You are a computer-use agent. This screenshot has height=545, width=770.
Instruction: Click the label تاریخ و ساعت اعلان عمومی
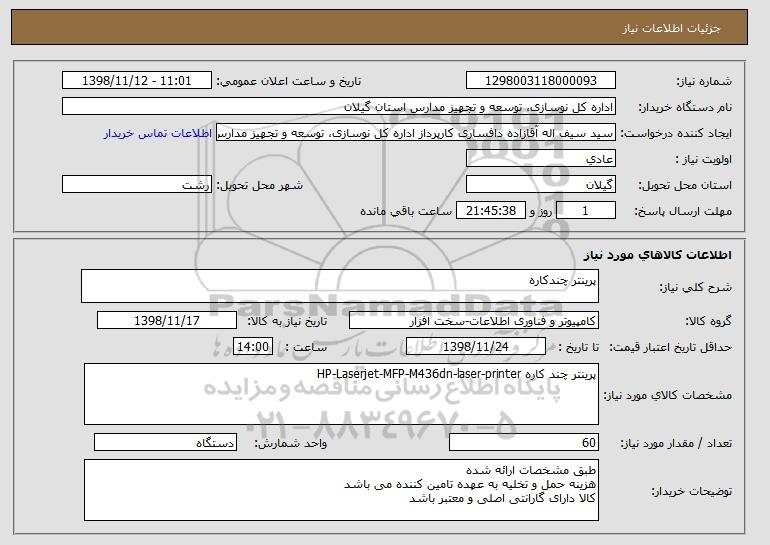pos(289,81)
